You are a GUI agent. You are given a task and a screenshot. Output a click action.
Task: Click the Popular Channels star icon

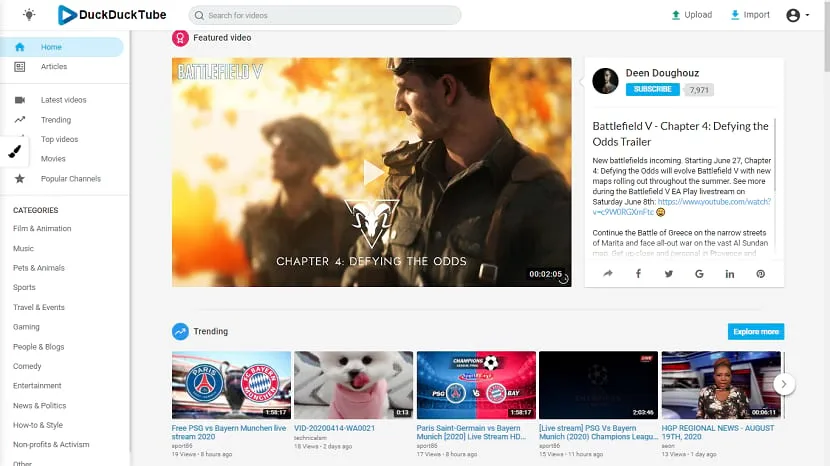[20, 178]
